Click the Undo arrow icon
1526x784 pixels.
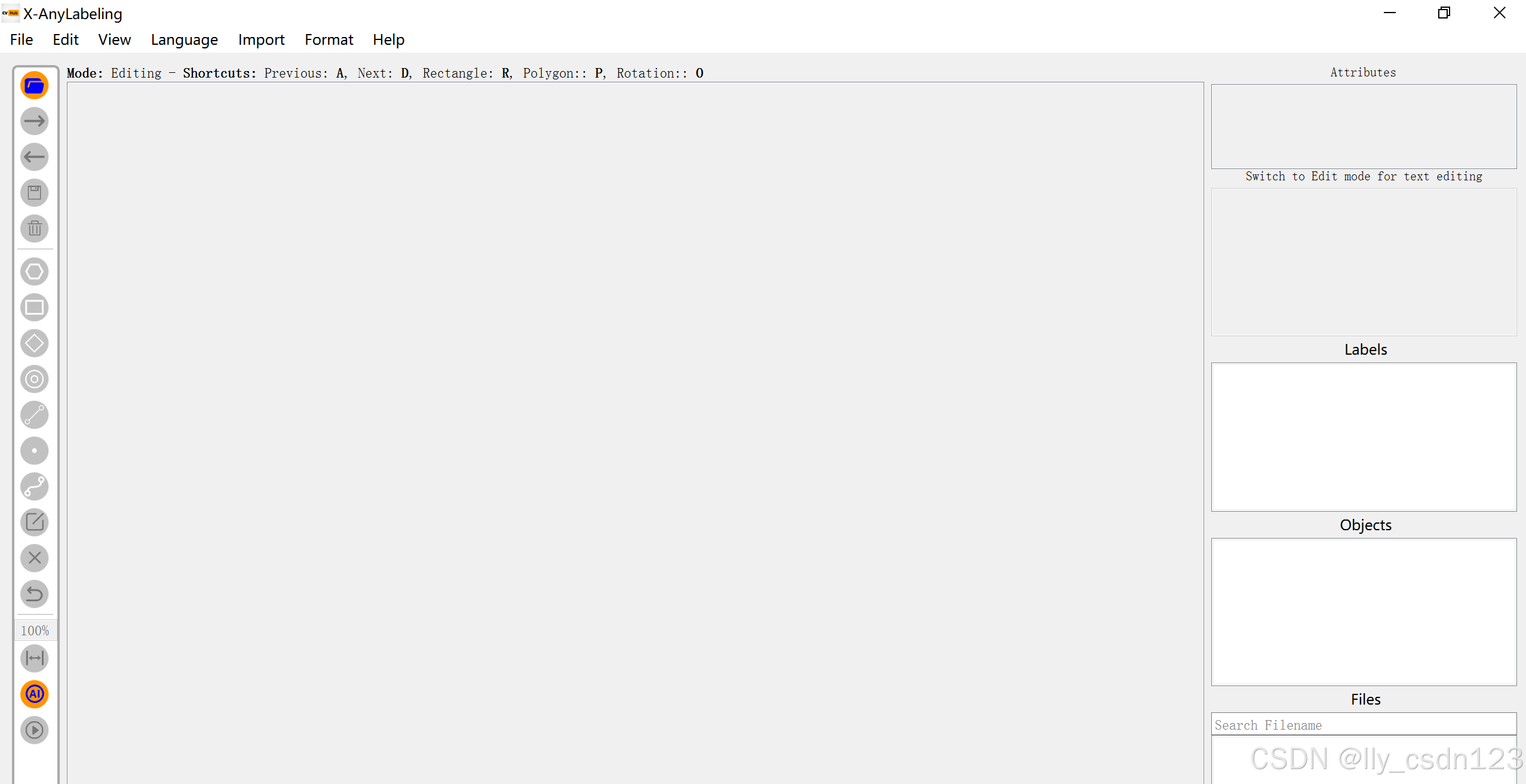pos(35,594)
